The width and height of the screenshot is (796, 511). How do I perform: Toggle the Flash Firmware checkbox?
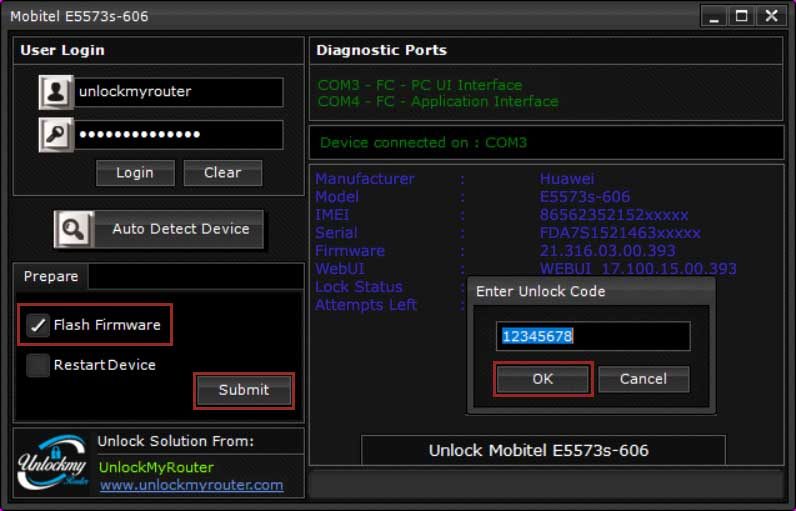tap(38, 325)
